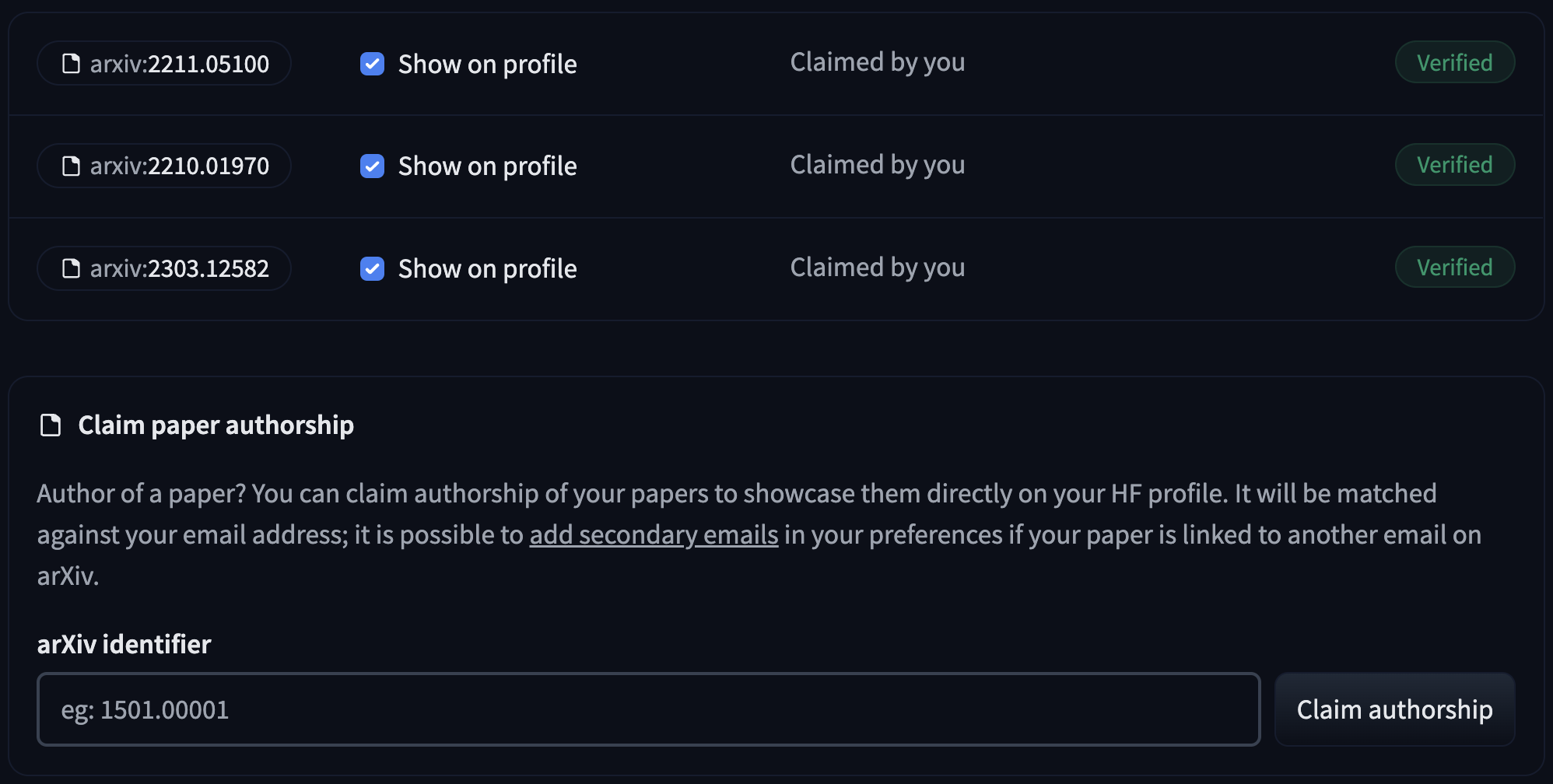Click the Show on profile label for arxiv:2210.01970
Screen dimensions: 1553x784
coord(487,166)
